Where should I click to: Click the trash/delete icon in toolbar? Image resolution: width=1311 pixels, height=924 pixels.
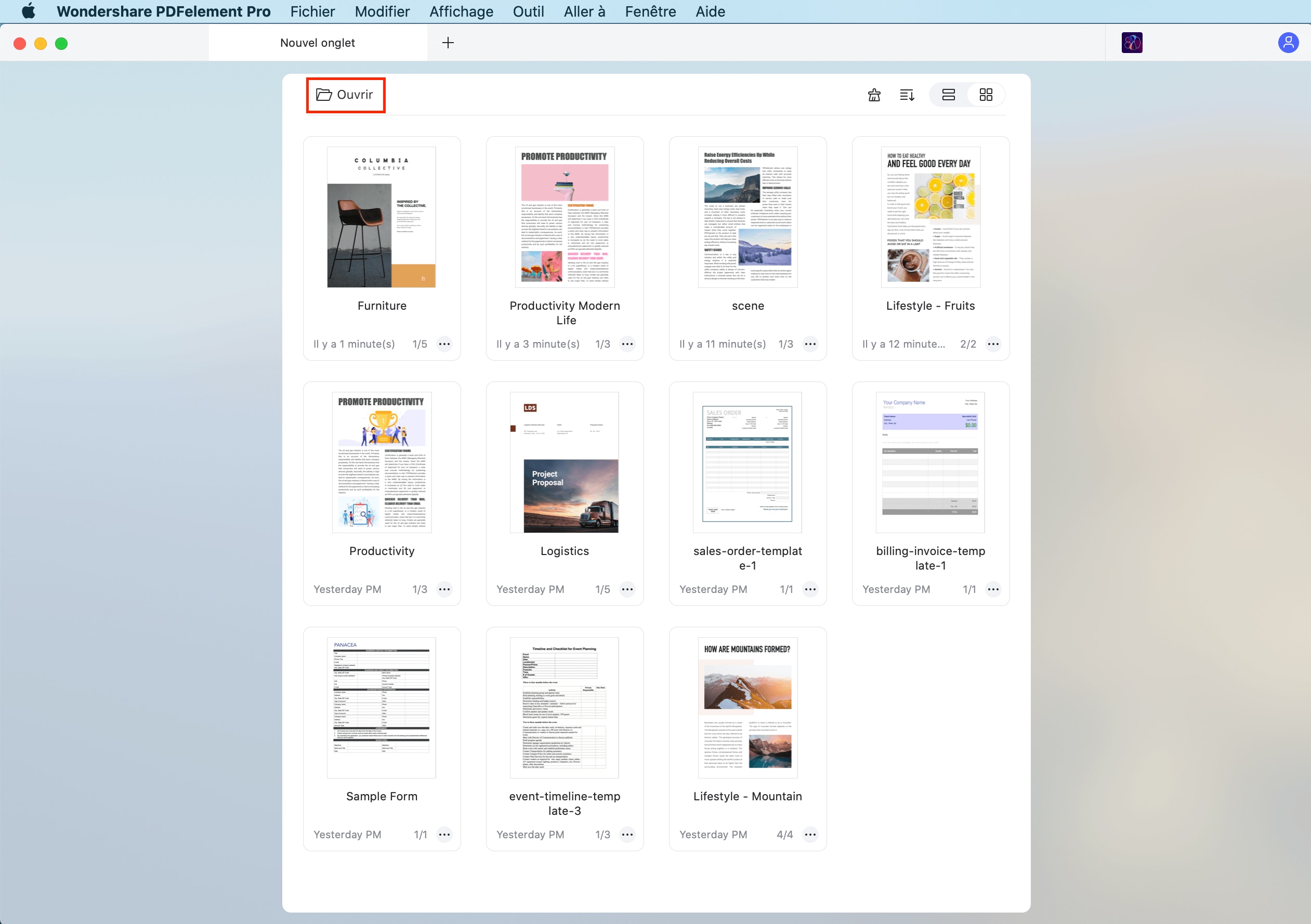click(875, 94)
